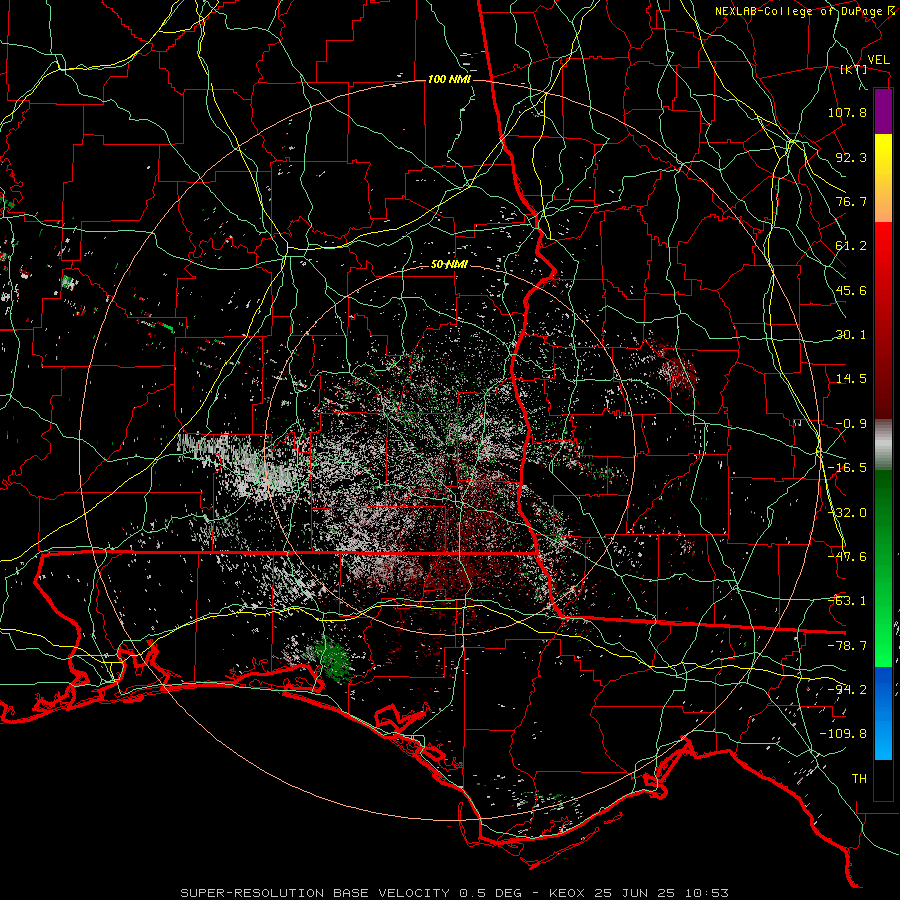Pick the blue segment of velocity scale

[883, 713]
